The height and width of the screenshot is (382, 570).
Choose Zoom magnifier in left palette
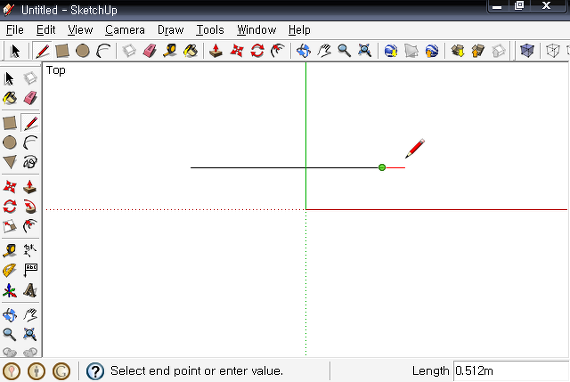point(10,334)
